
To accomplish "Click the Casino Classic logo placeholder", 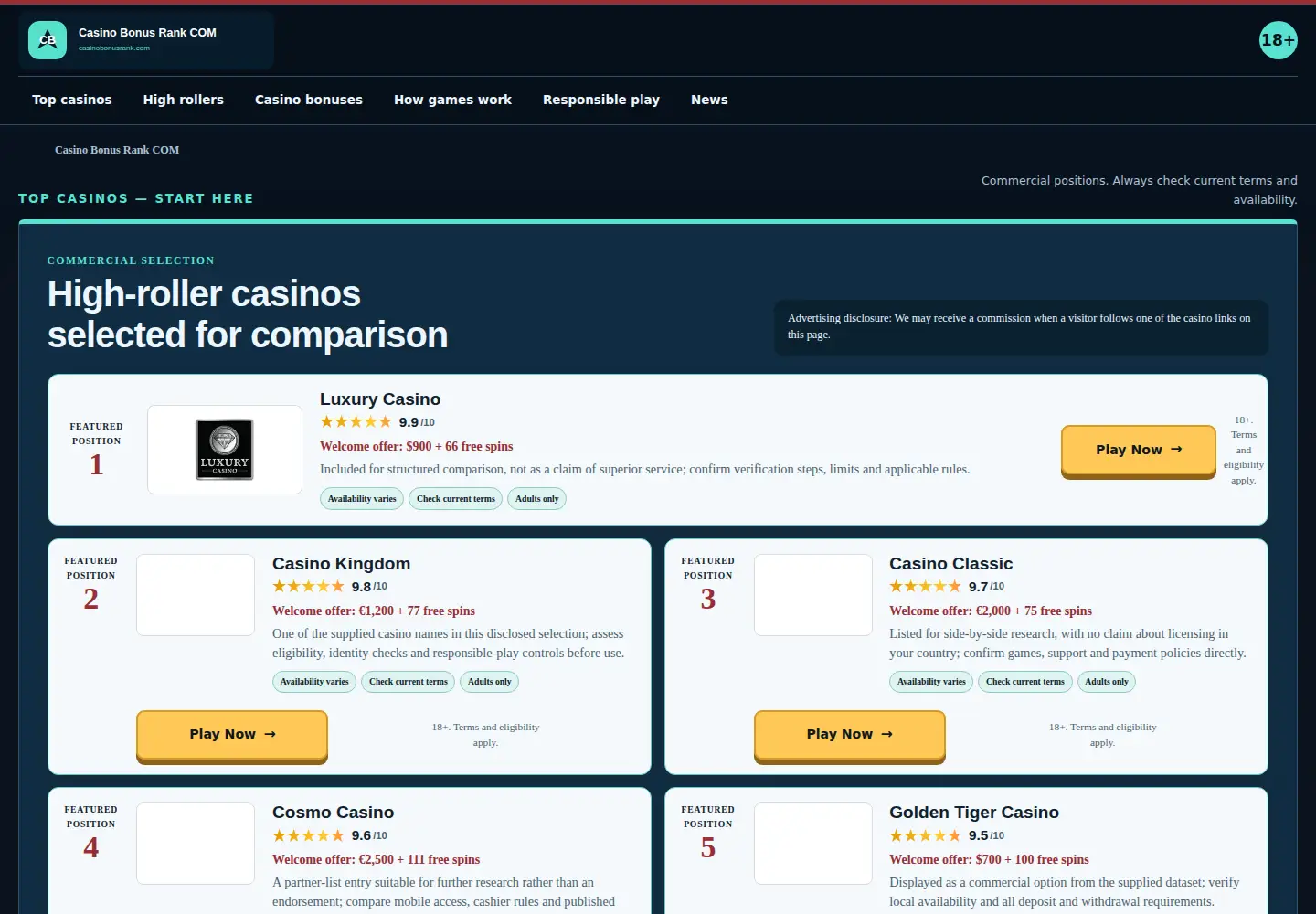I will point(813,595).
